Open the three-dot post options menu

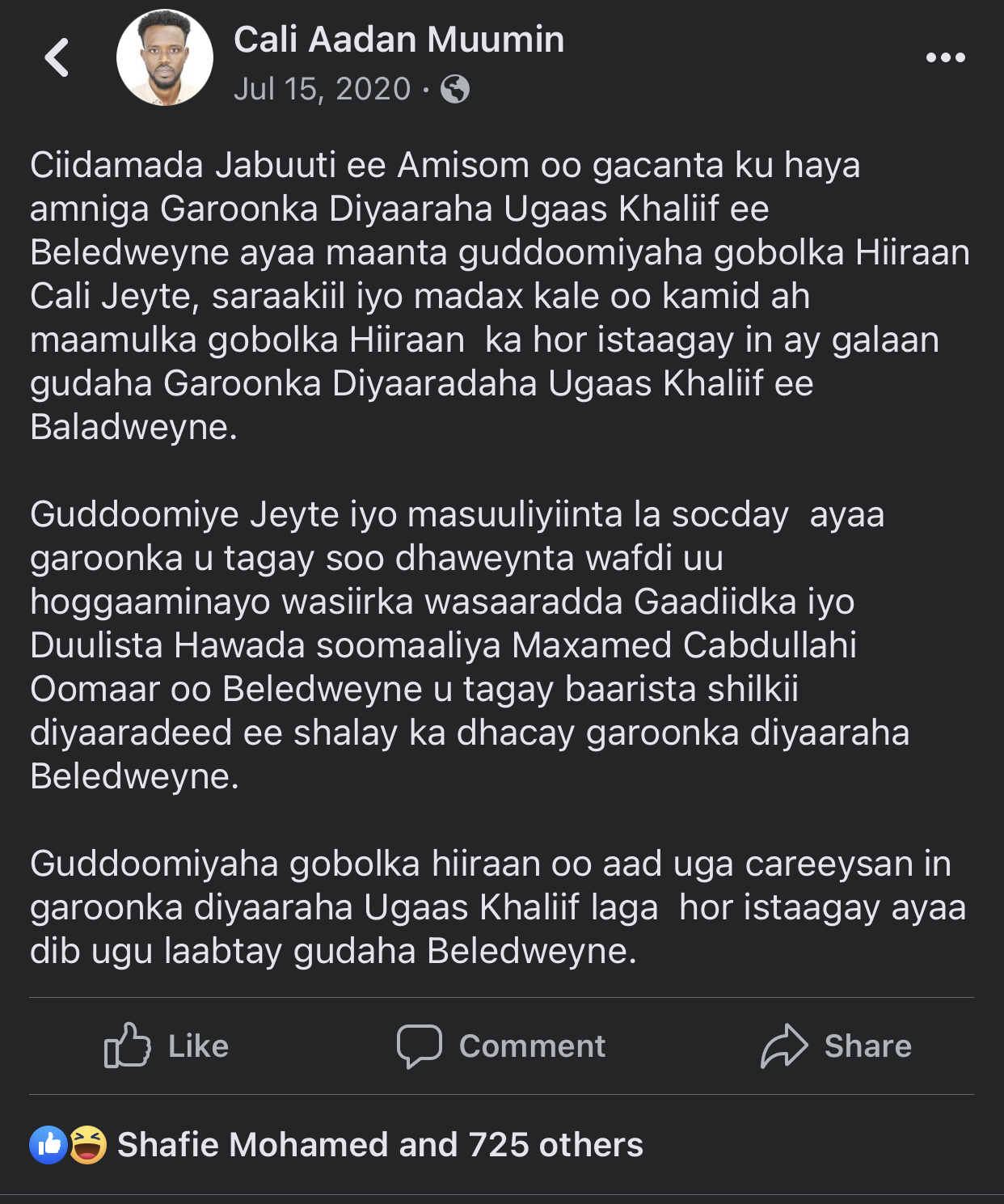tap(945, 57)
